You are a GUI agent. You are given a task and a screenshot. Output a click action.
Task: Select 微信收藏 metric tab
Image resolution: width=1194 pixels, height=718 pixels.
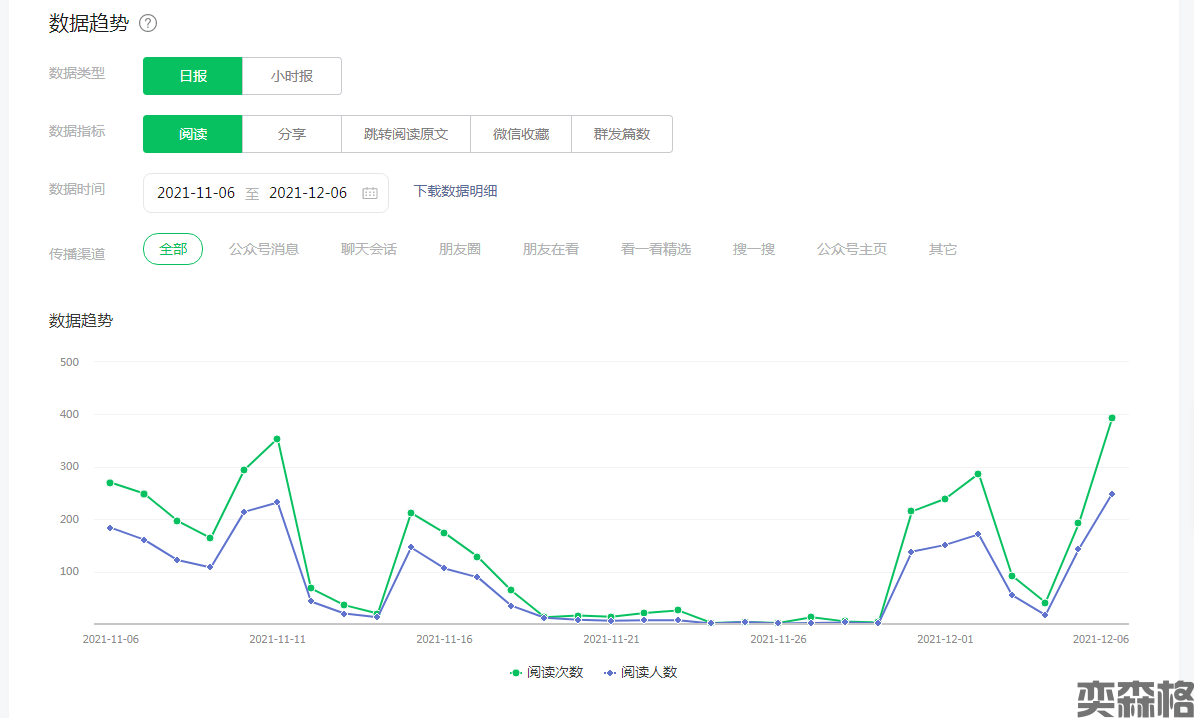click(x=521, y=134)
